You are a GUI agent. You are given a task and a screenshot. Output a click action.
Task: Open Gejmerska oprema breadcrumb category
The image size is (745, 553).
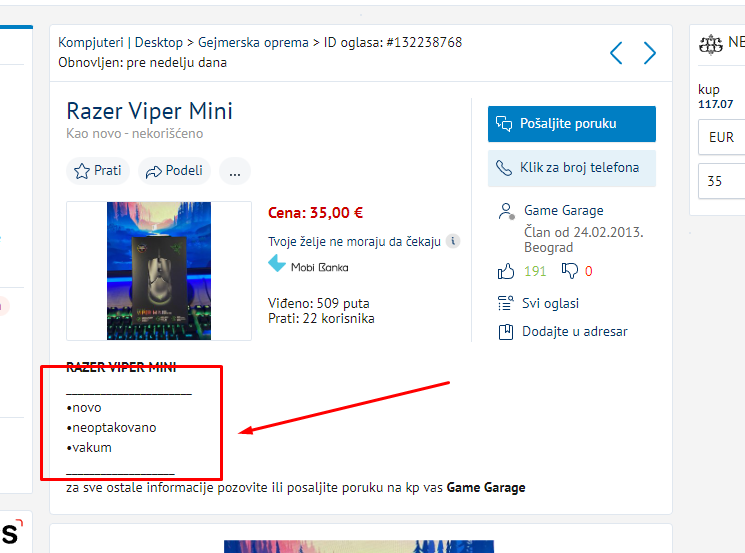point(253,42)
